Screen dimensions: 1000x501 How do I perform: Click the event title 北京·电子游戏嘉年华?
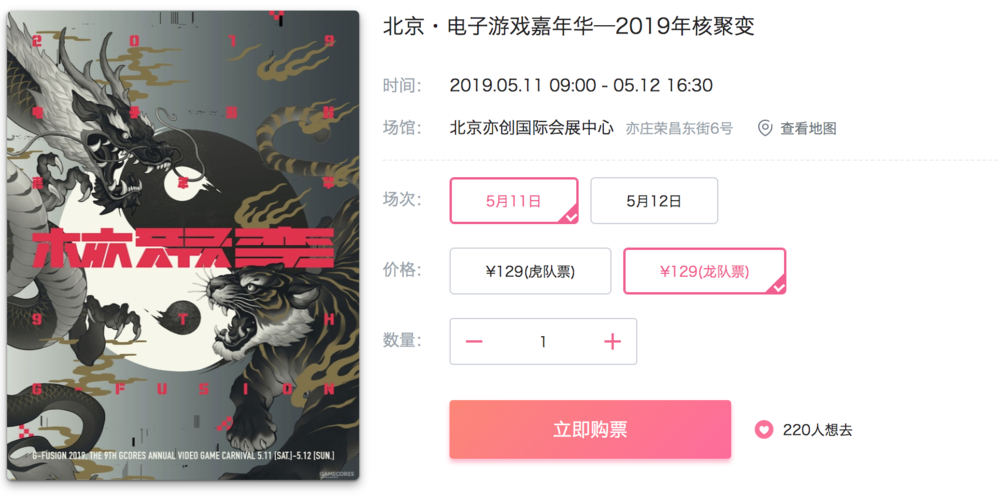coord(490,26)
